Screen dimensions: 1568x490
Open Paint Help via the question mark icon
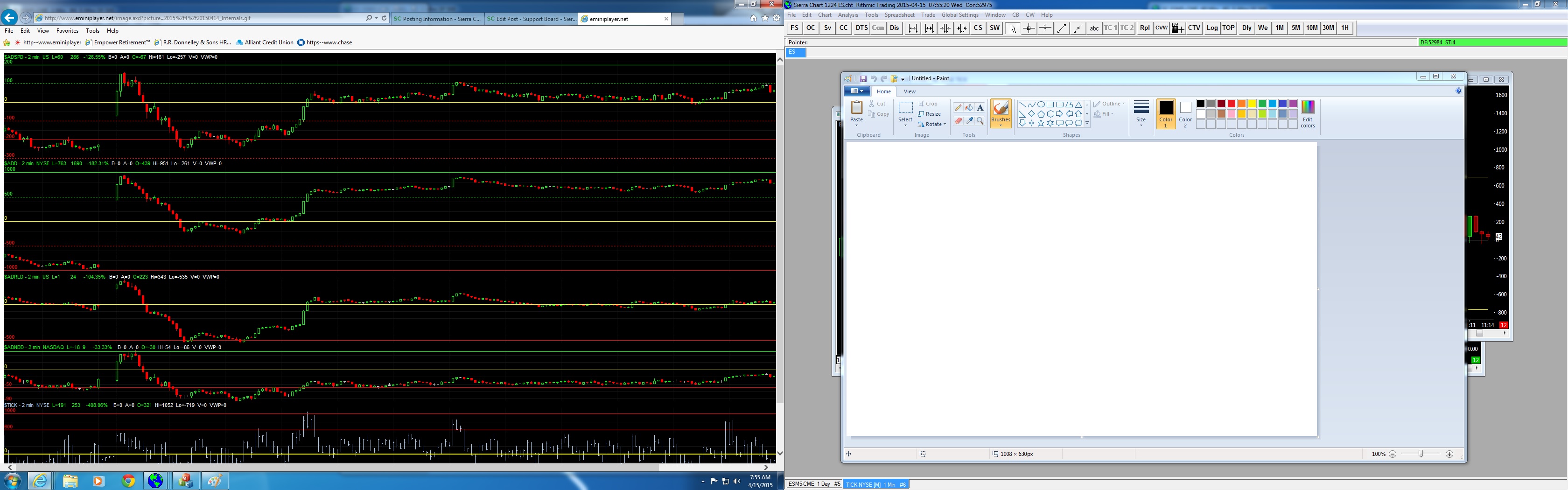(x=1458, y=91)
